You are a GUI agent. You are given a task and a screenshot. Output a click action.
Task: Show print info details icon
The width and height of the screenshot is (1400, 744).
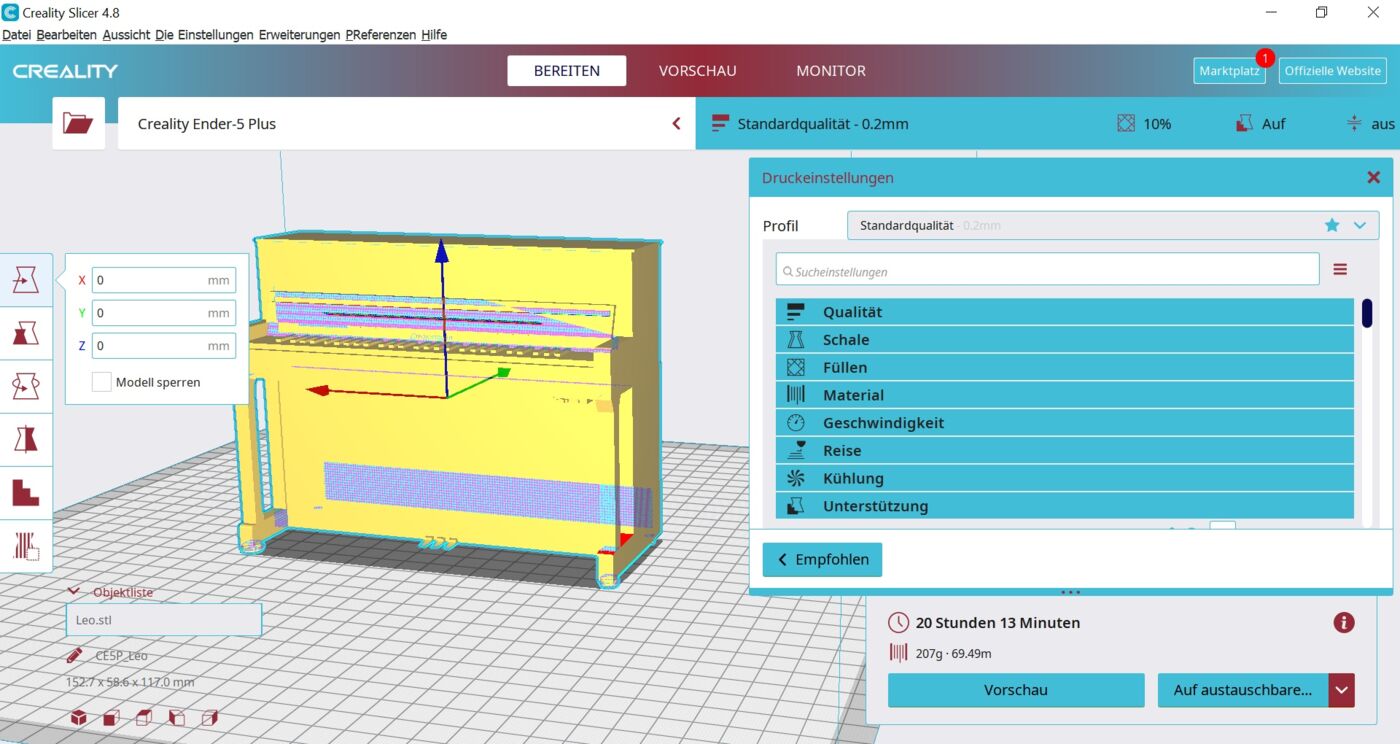(1344, 623)
